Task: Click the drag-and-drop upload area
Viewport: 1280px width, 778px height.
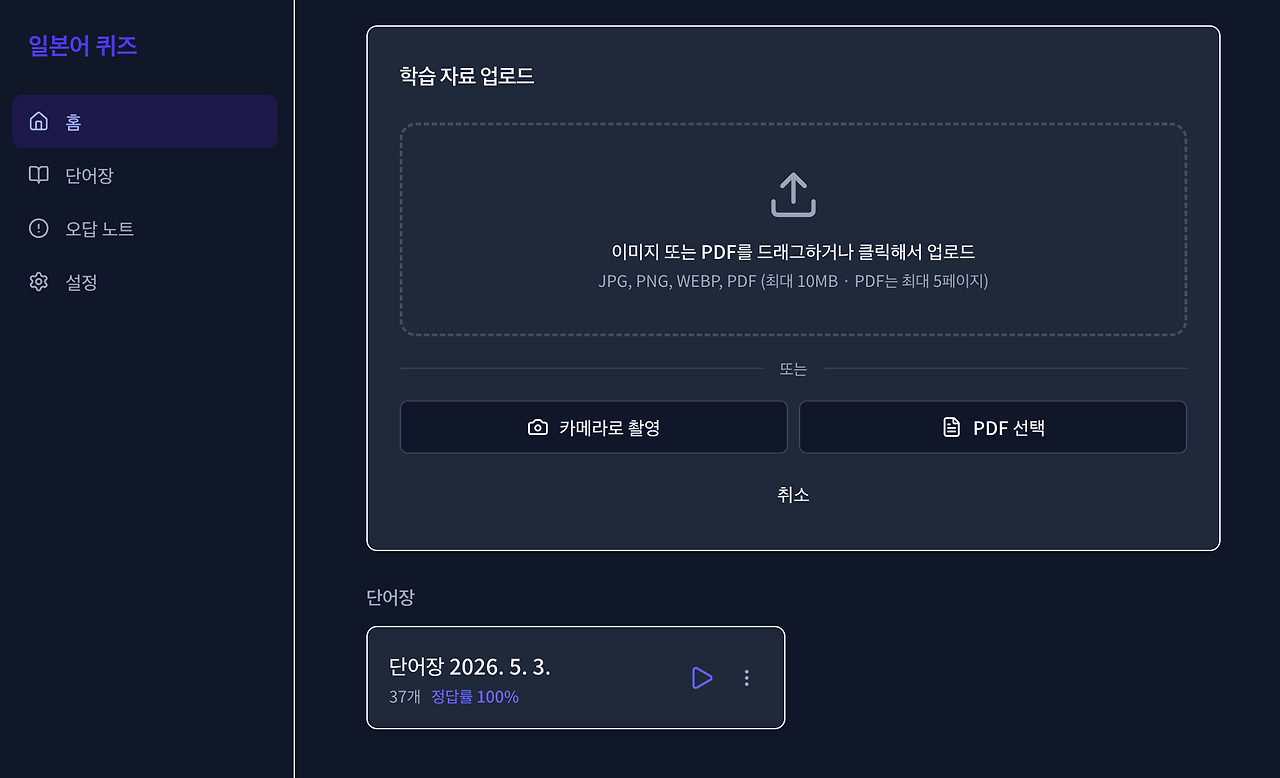Action: click(793, 230)
